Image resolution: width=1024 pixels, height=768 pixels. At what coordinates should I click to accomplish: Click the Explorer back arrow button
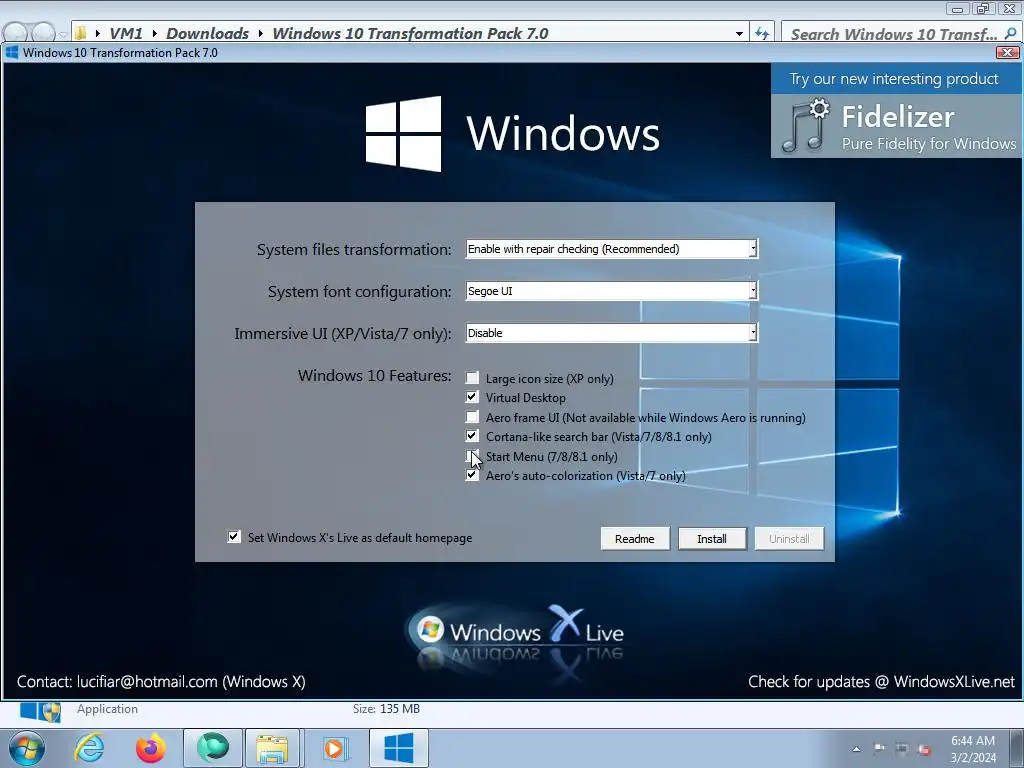coord(16,33)
